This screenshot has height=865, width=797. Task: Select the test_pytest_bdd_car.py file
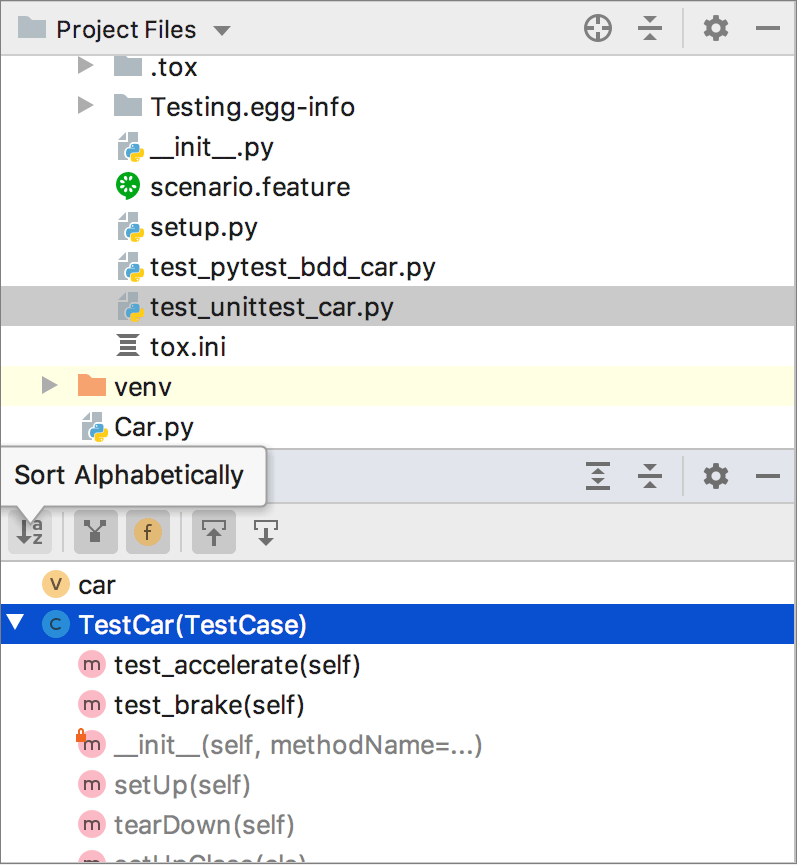pyautogui.click(x=293, y=267)
